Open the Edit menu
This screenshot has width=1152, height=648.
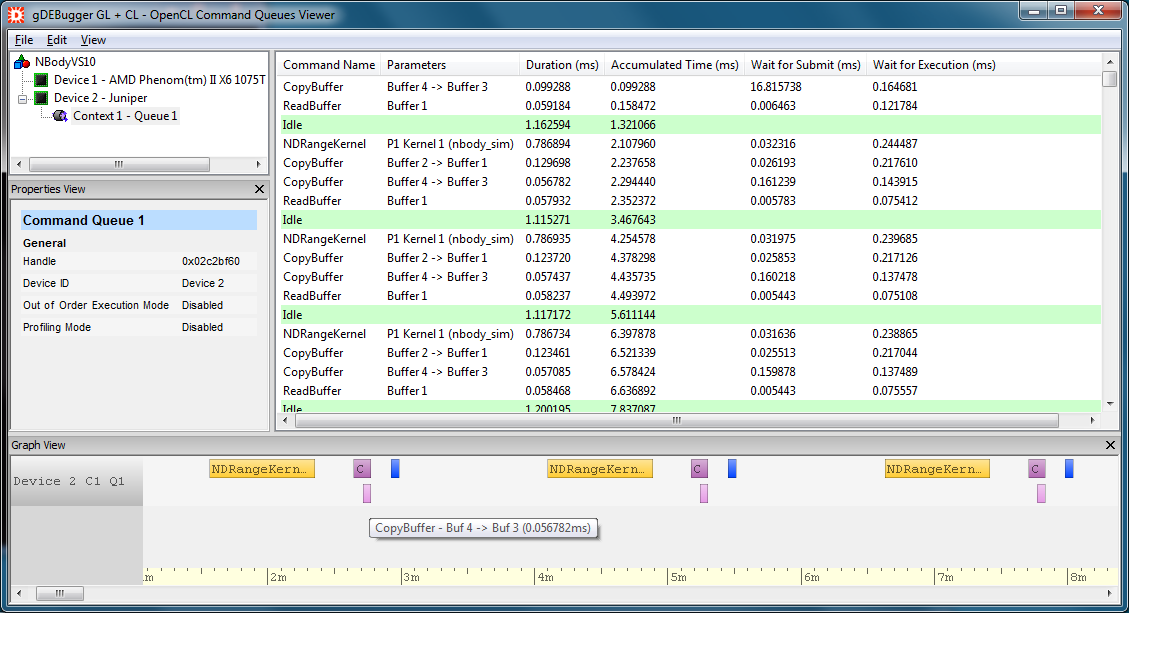57,40
